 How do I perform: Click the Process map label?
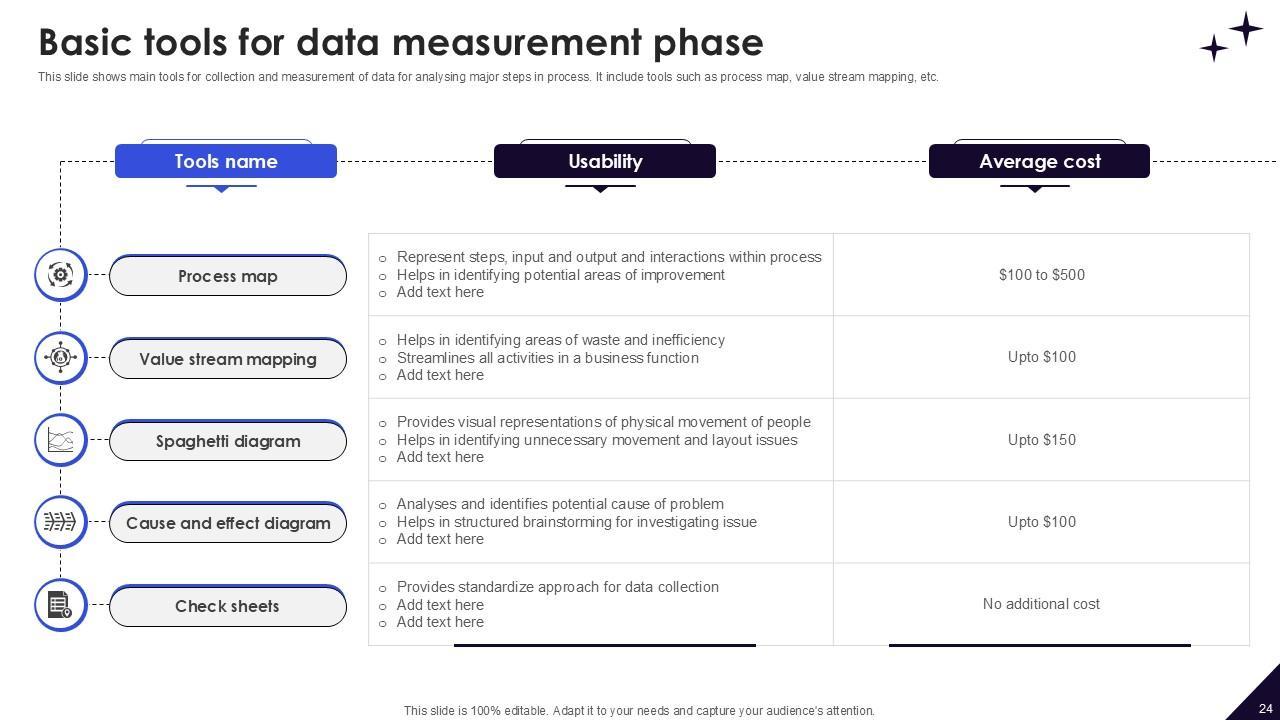click(x=228, y=276)
